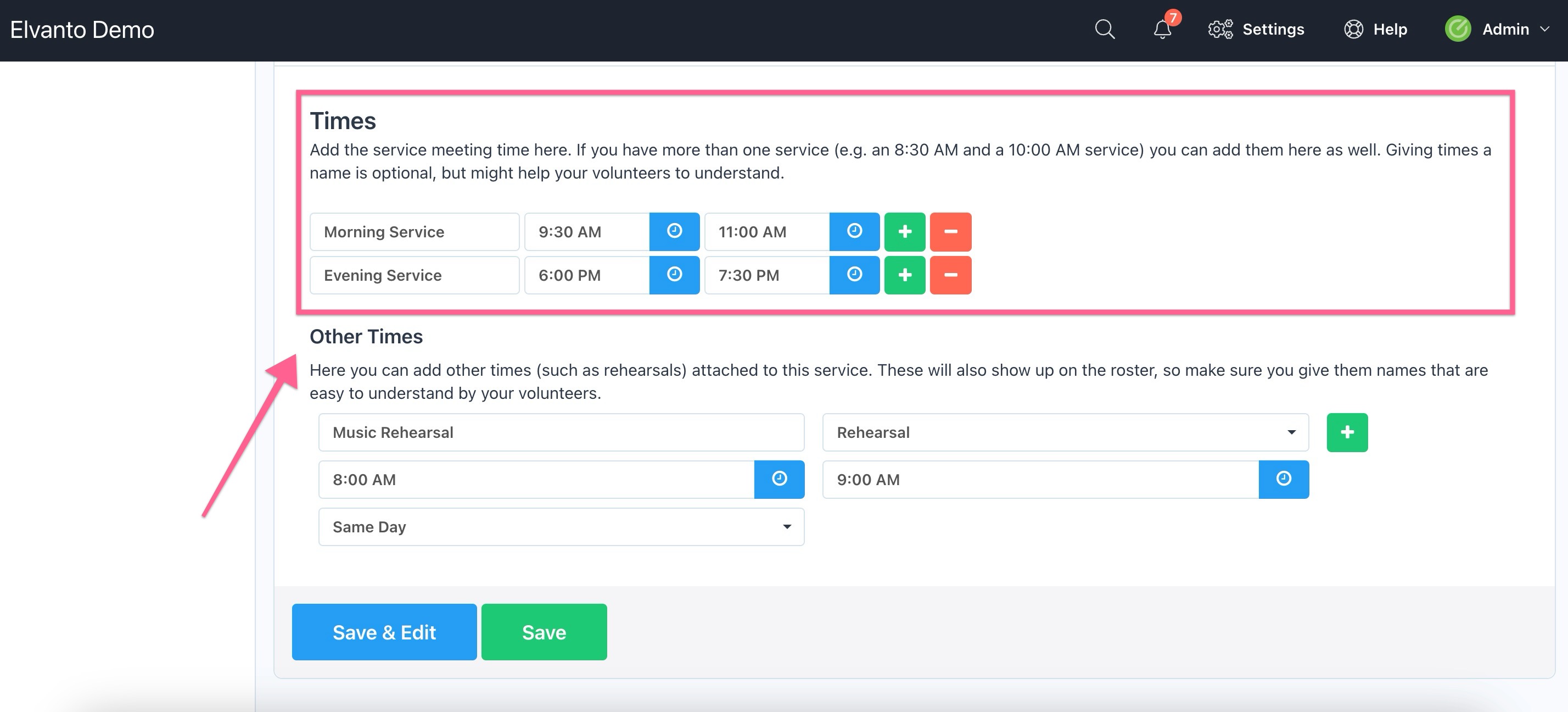The image size is (1568, 712).
Task: Remove the Morning Service time row
Action: pyautogui.click(x=950, y=231)
